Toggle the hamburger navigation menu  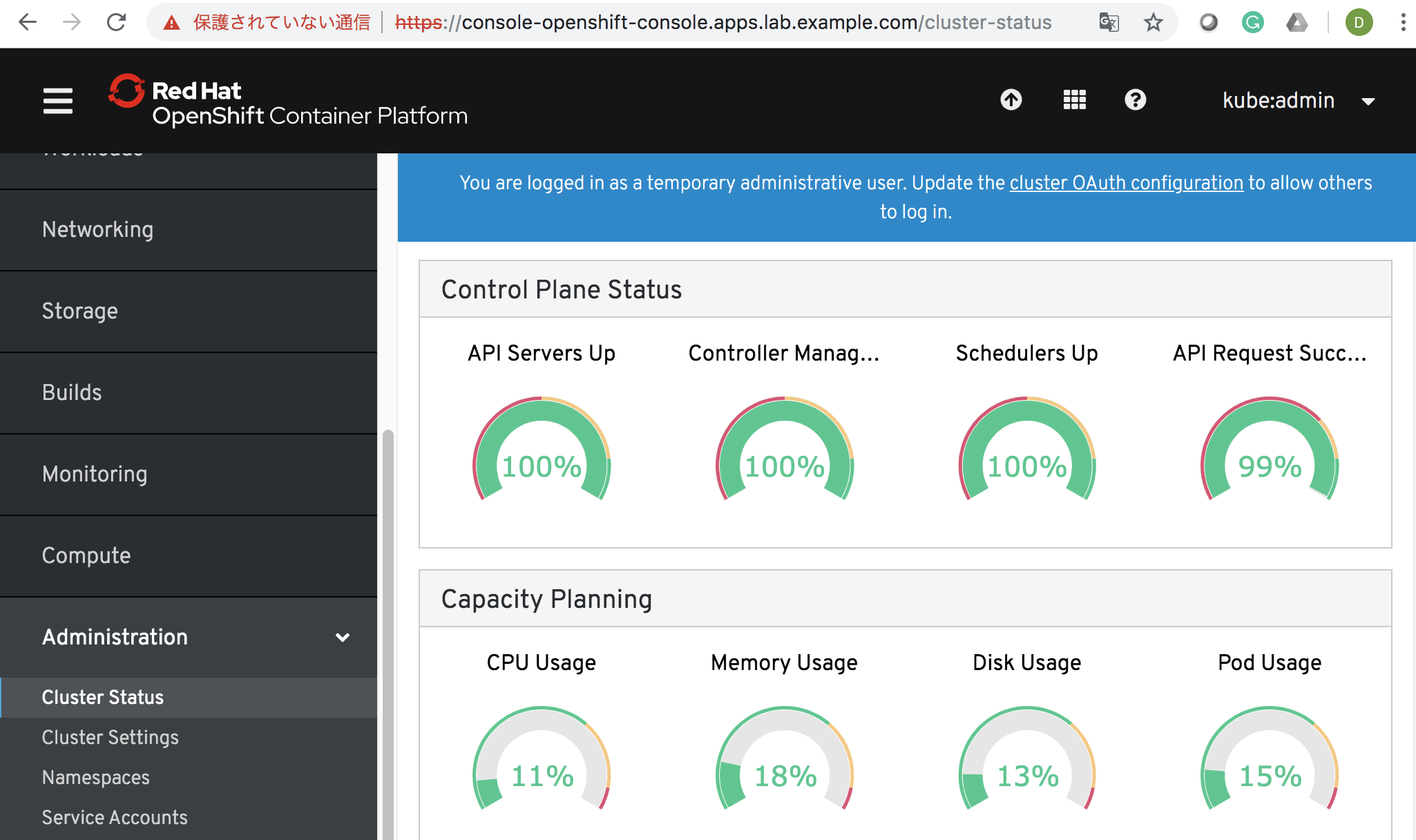[57, 101]
